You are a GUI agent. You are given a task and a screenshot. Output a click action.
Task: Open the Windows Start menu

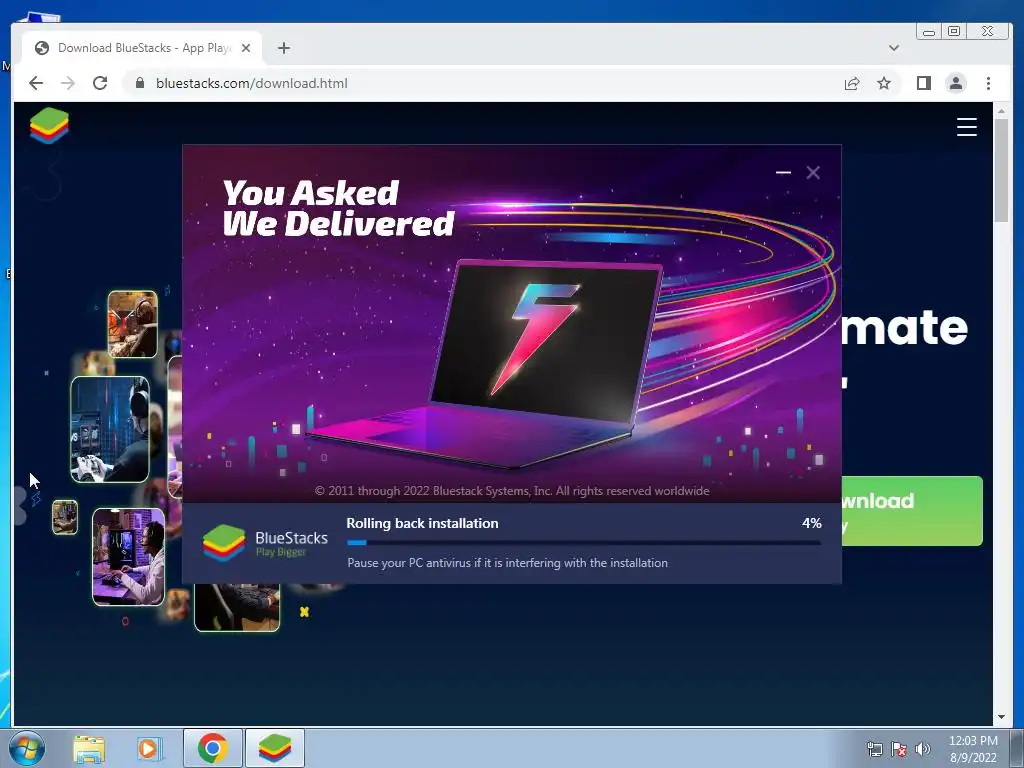[x=27, y=748]
